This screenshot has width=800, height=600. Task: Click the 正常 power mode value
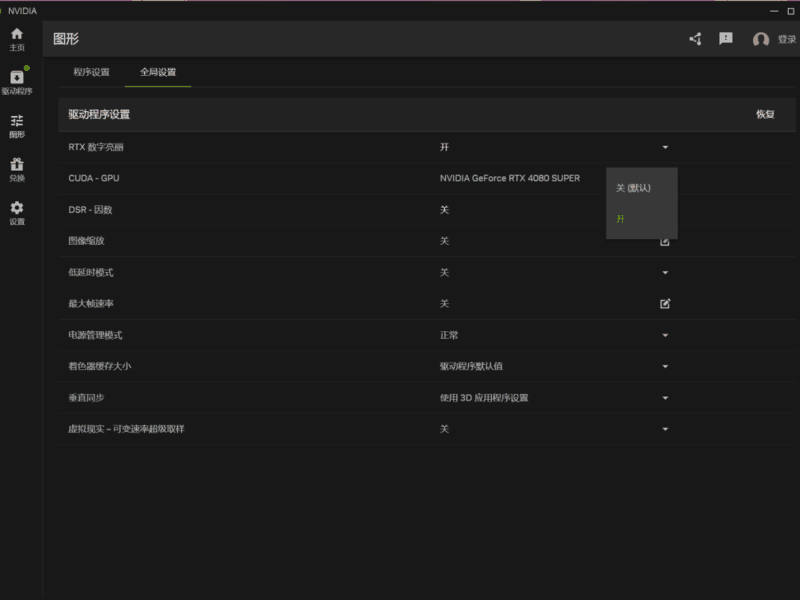pos(449,335)
